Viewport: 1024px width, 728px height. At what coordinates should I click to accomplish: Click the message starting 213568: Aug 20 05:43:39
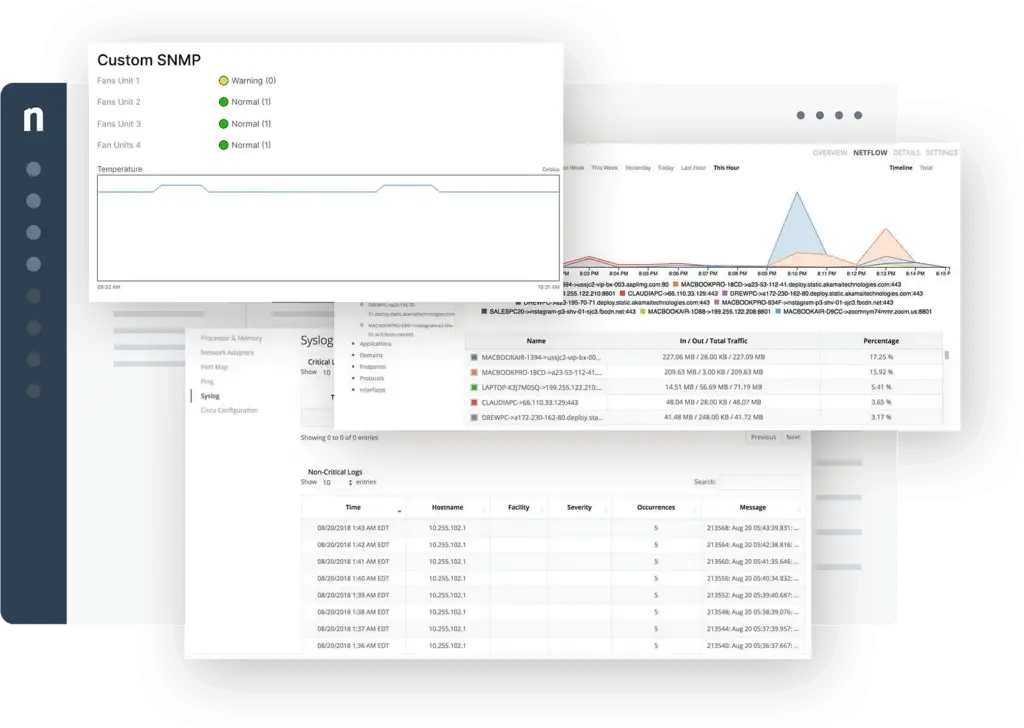click(752, 528)
